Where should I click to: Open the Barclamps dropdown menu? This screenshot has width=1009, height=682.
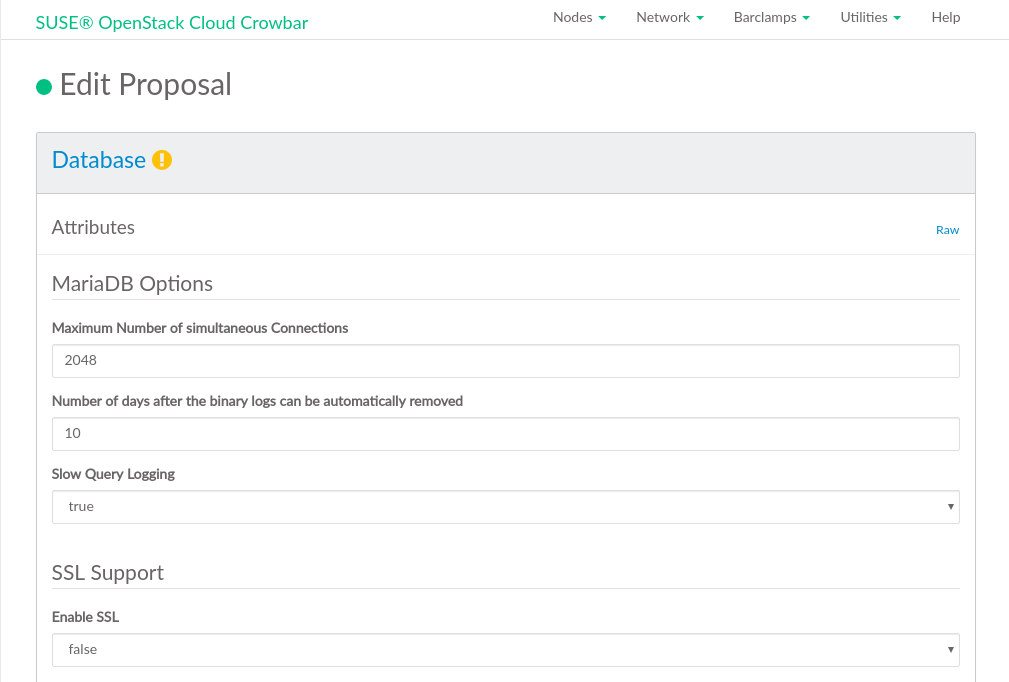click(771, 17)
